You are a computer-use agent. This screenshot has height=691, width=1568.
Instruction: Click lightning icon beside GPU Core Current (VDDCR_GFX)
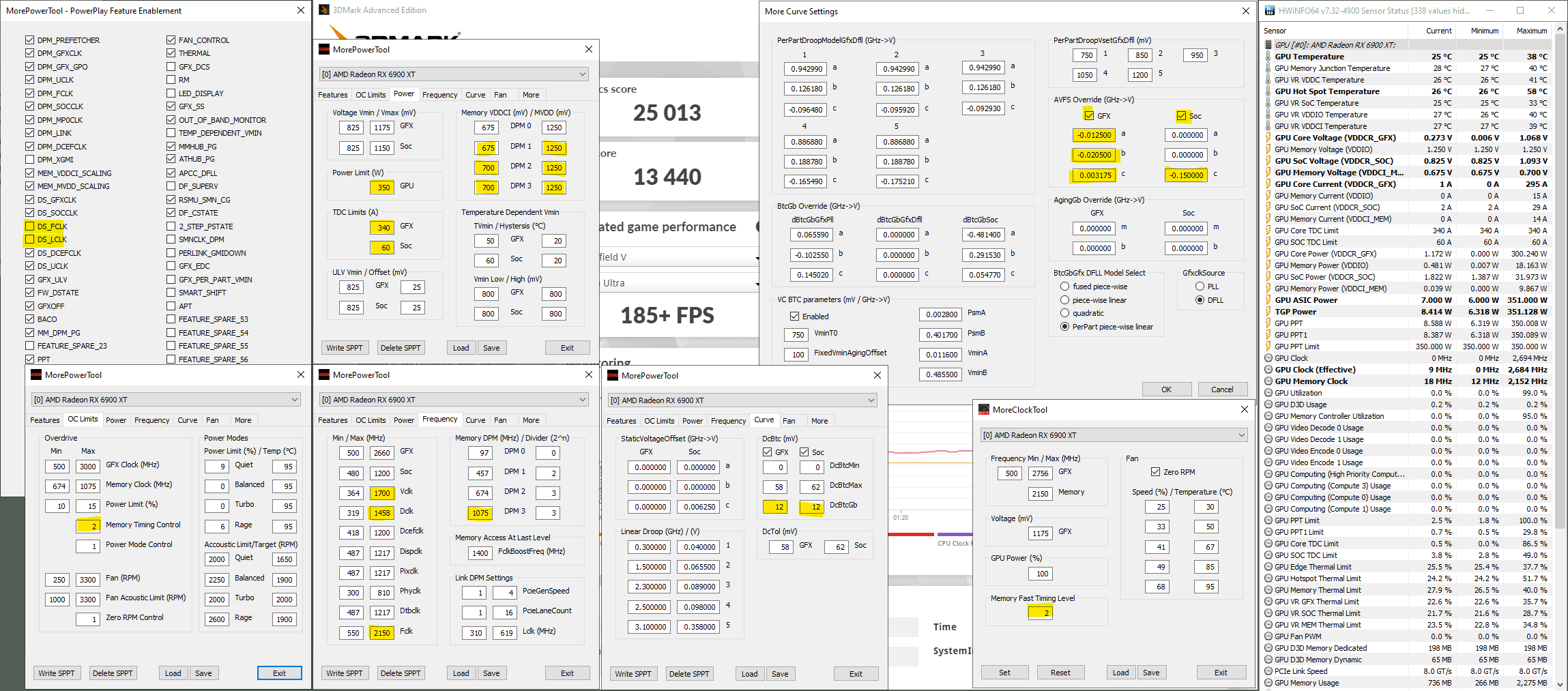click(1268, 184)
